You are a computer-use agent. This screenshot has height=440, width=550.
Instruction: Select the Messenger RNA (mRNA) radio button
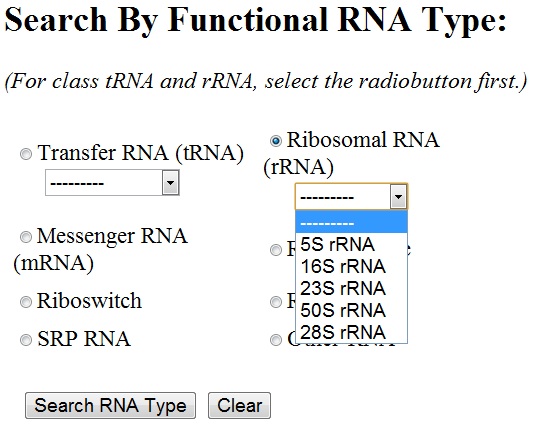[x=26, y=236]
